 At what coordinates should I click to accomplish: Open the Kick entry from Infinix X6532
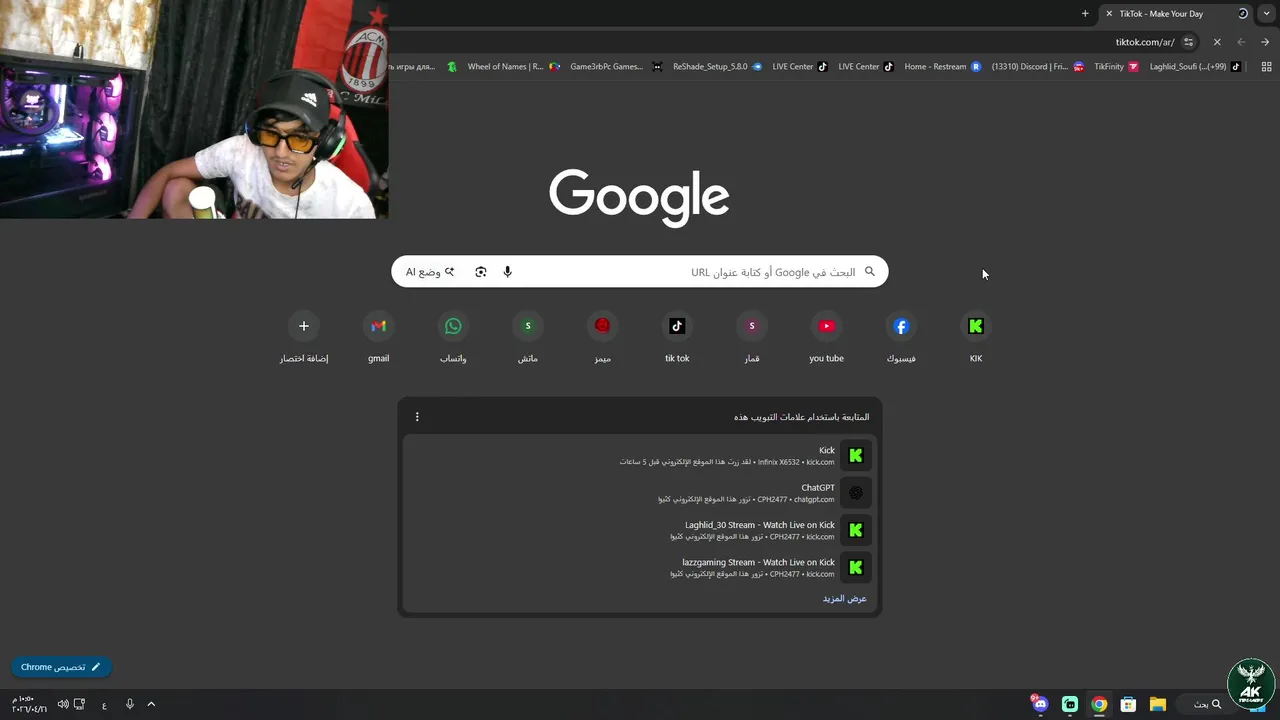point(640,456)
